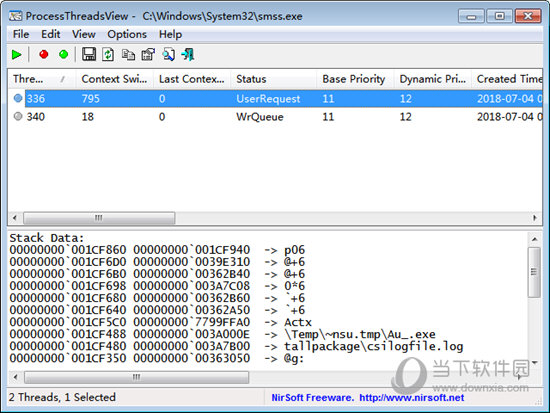Viewport: 550px width, 413px height.
Task: Click up arrow of stack data scrollbar
Action: click(535, 239)
